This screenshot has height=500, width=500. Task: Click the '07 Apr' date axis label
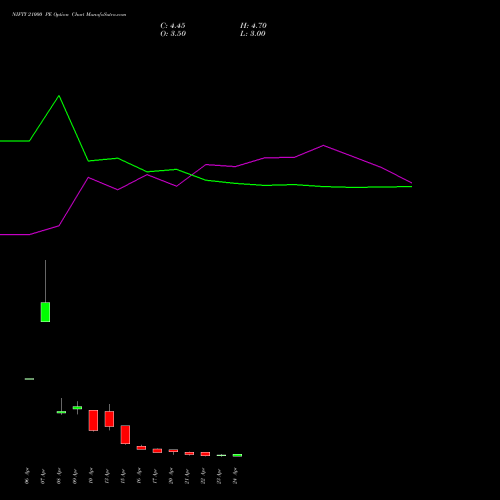pyautogui.click(x=43, y=476)
